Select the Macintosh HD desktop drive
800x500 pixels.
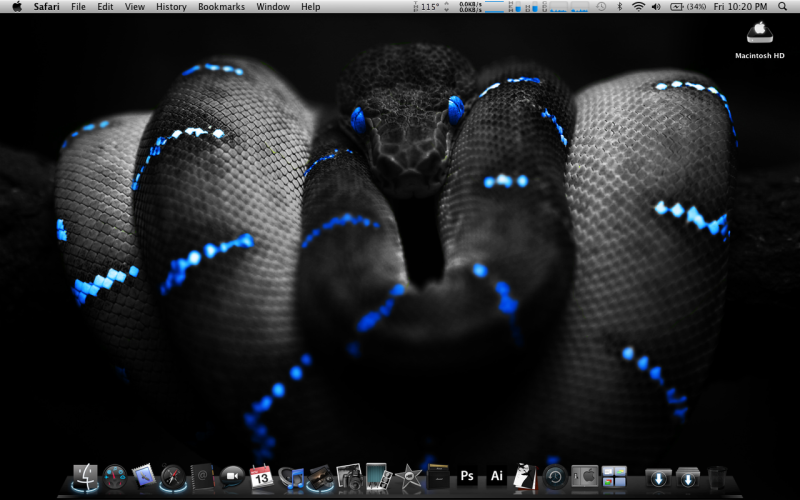coord(760,40)
